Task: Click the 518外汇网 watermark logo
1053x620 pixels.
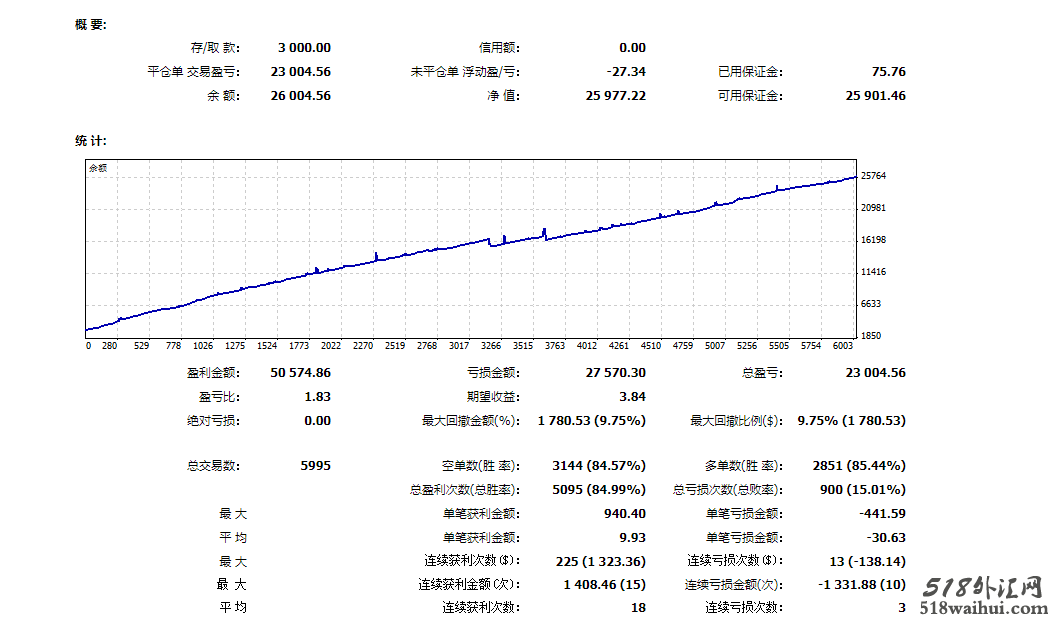Action: click(984, 587)
